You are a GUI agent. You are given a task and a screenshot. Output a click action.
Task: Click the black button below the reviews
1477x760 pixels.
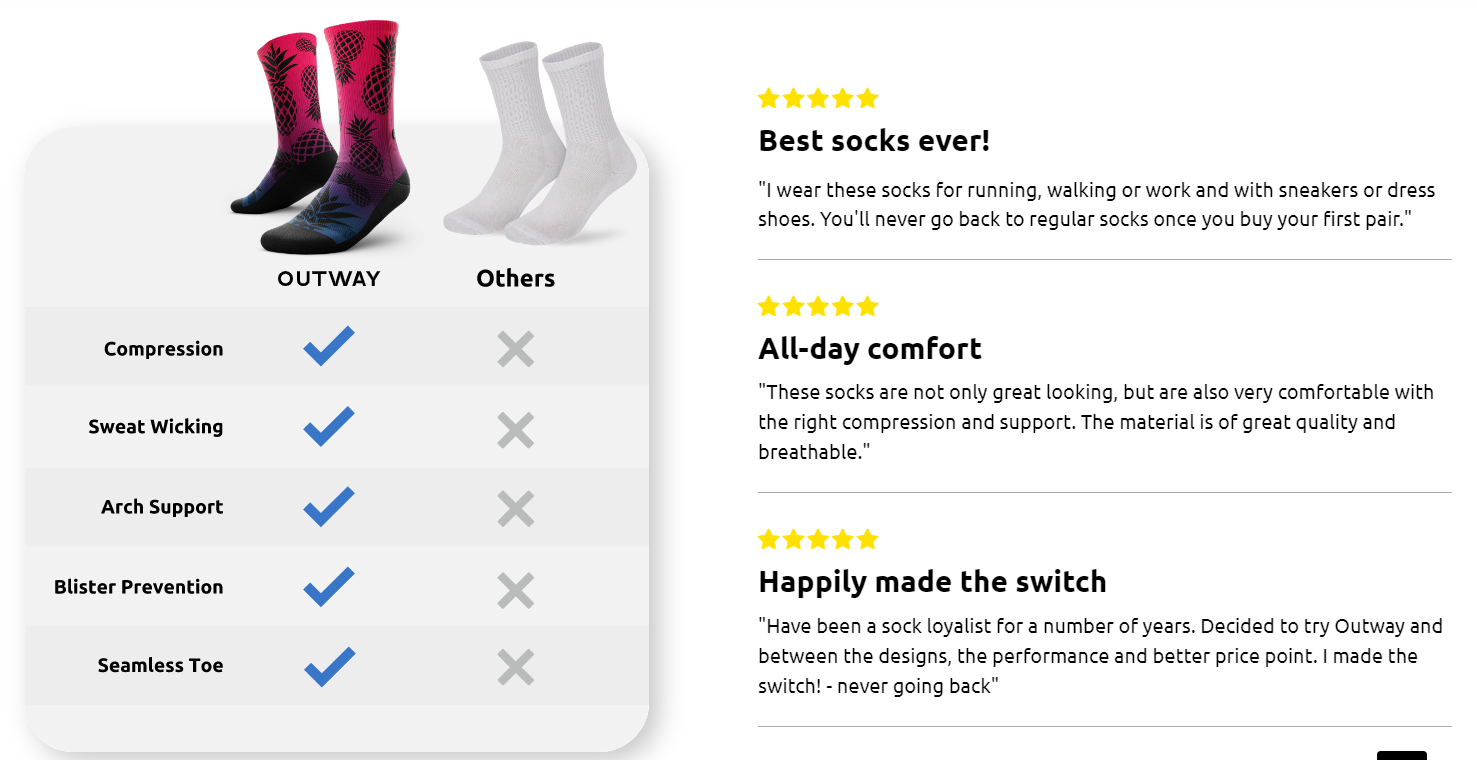tap(1401, 755)
